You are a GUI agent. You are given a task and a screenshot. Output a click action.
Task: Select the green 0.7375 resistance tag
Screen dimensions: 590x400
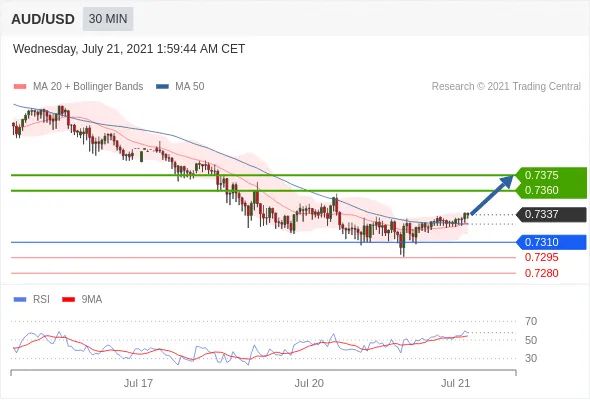[552, 175]
